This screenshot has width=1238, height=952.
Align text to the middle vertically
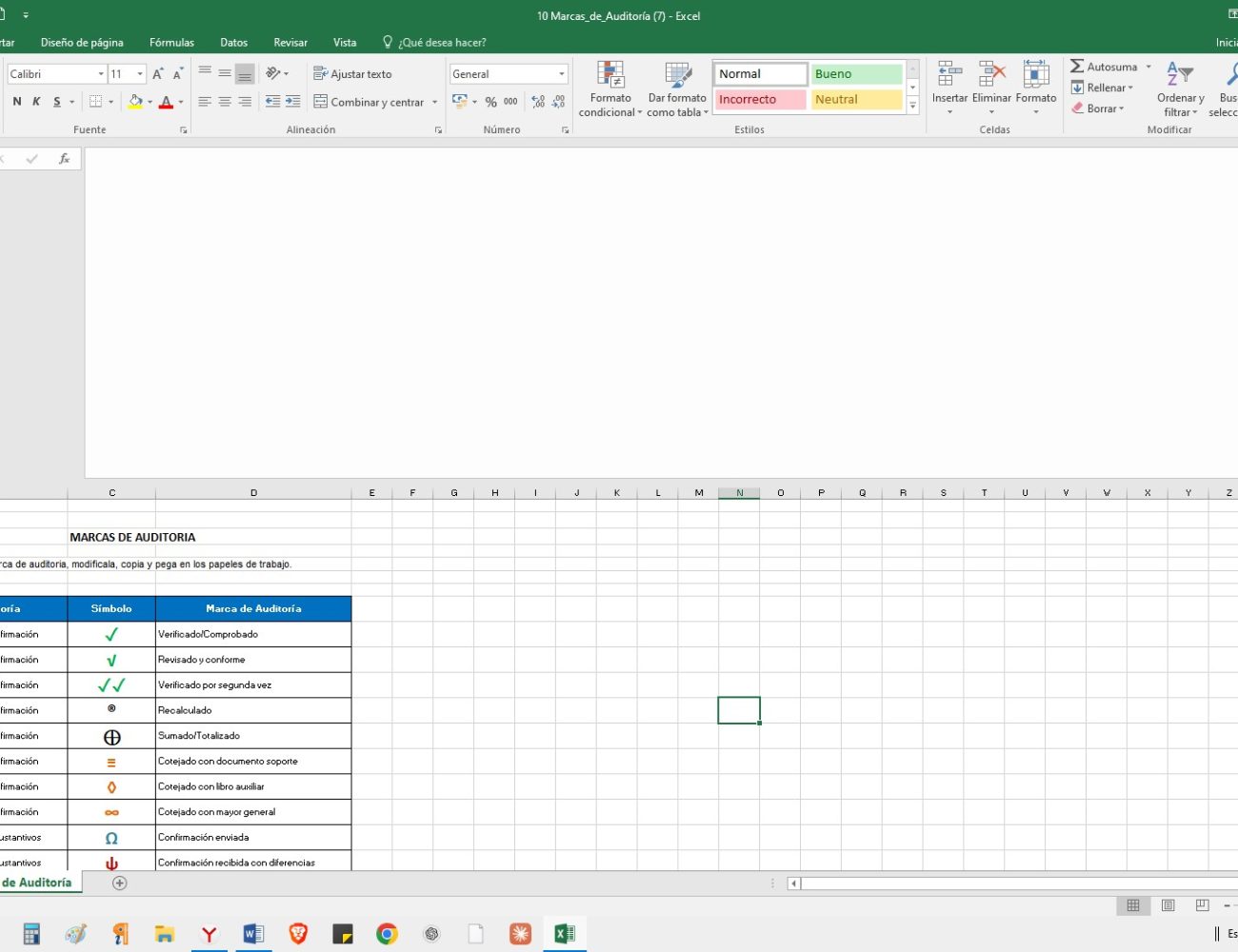[225, 72]
